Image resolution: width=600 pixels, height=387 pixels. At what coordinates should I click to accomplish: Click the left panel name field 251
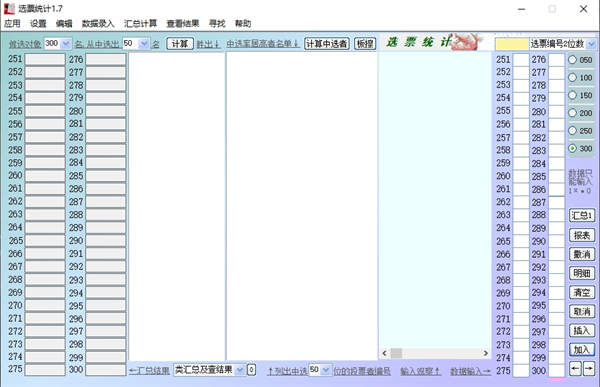[x=45, y=59]
